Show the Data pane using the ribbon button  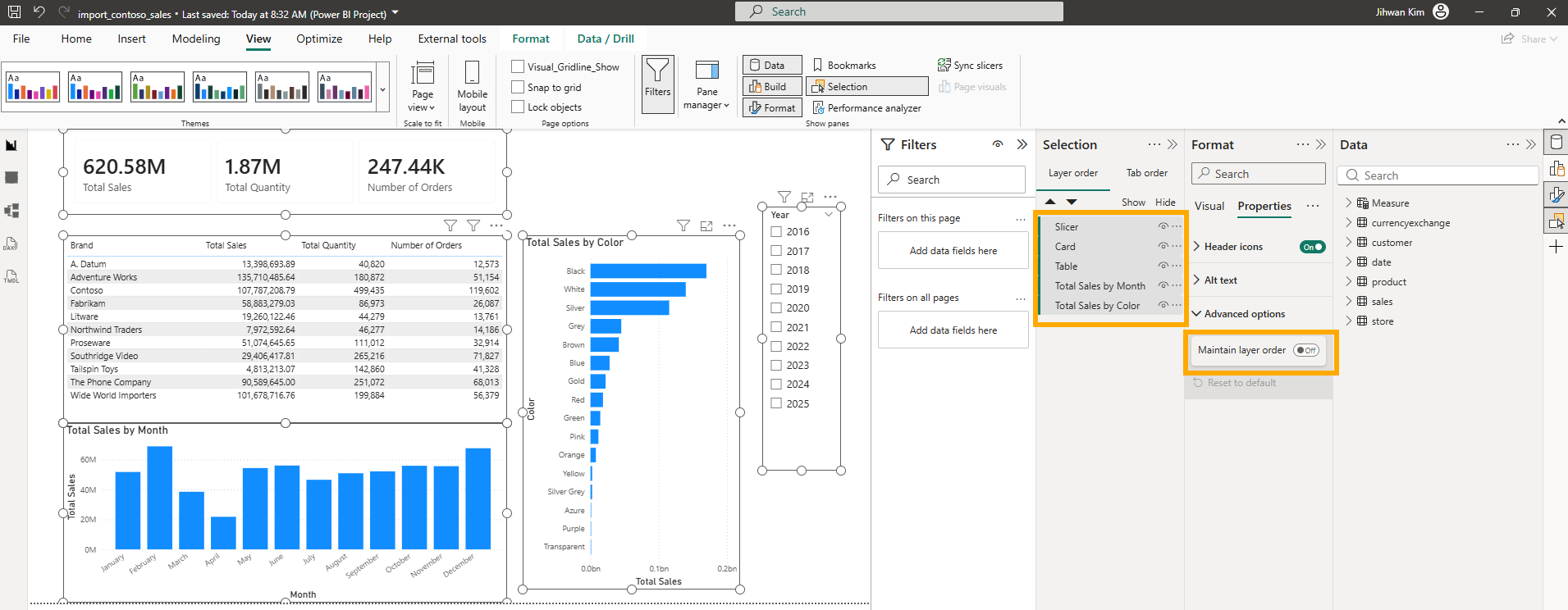click(772, 66)
